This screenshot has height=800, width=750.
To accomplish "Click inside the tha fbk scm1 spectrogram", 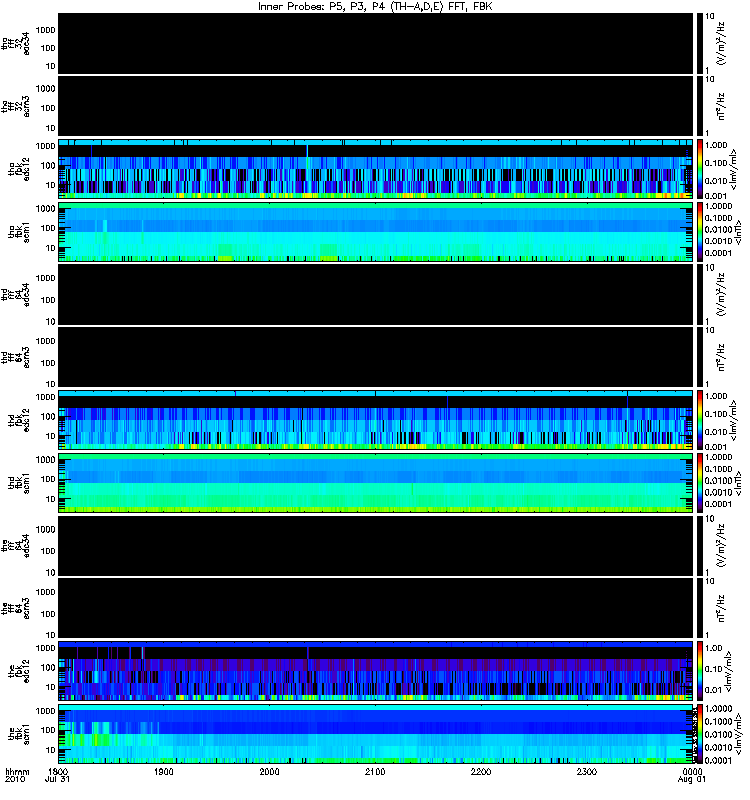I will click(x=376, y=232).
